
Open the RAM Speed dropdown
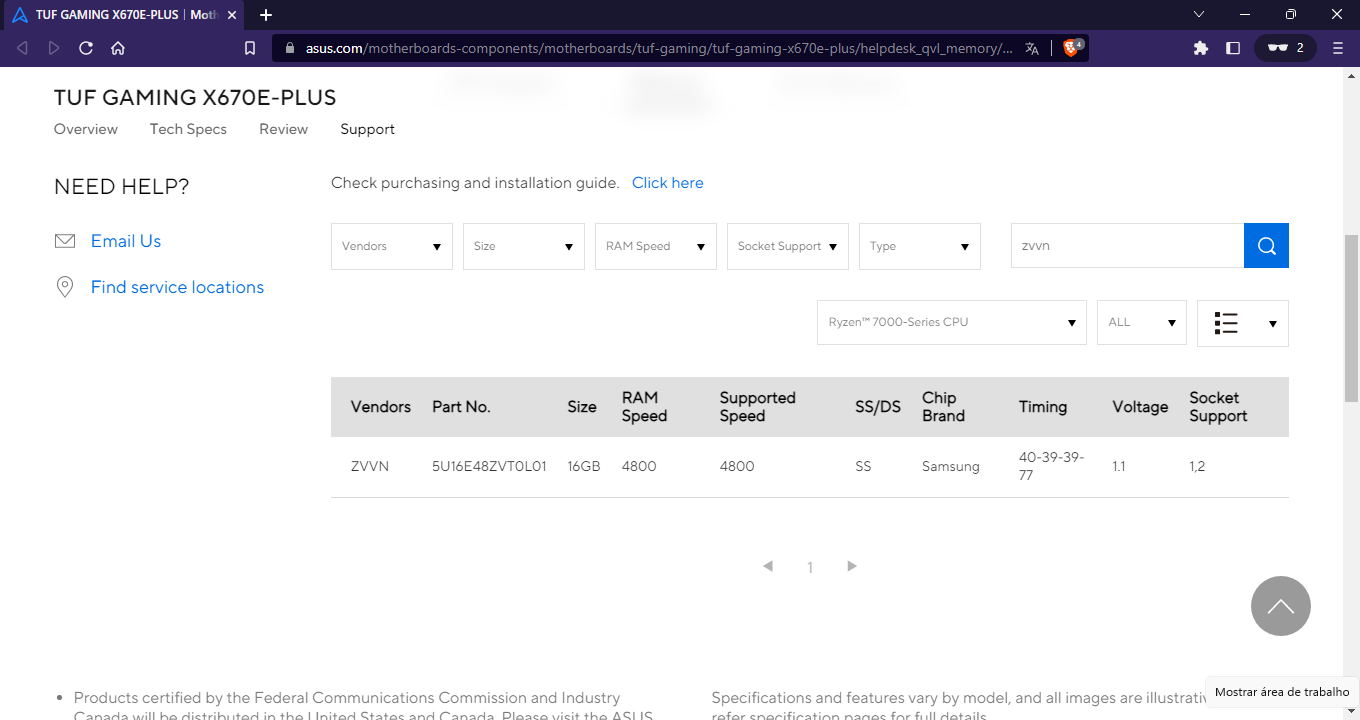(x=656, y=246)
